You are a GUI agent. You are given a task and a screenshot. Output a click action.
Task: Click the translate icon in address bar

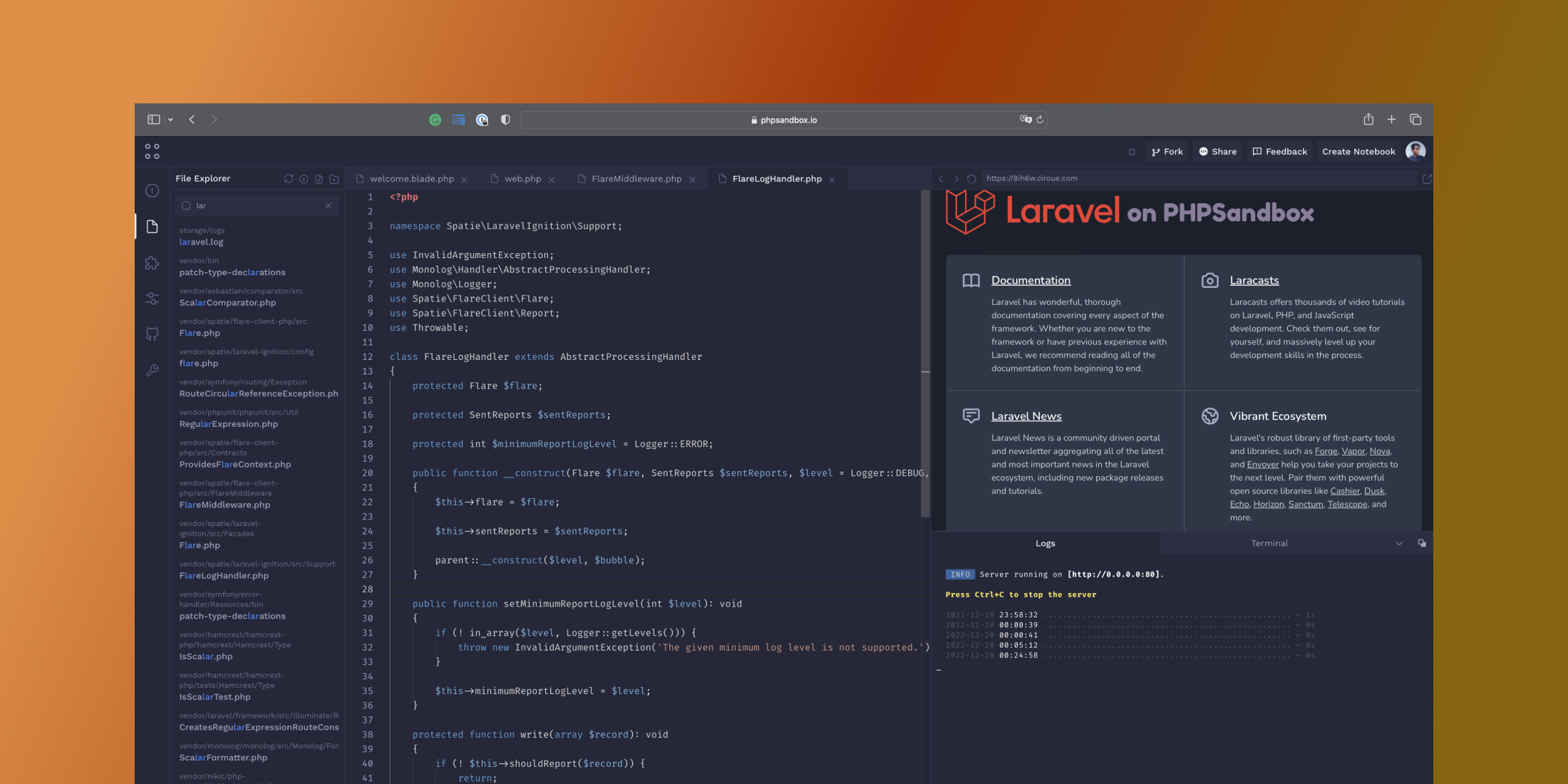(1026, 120)
